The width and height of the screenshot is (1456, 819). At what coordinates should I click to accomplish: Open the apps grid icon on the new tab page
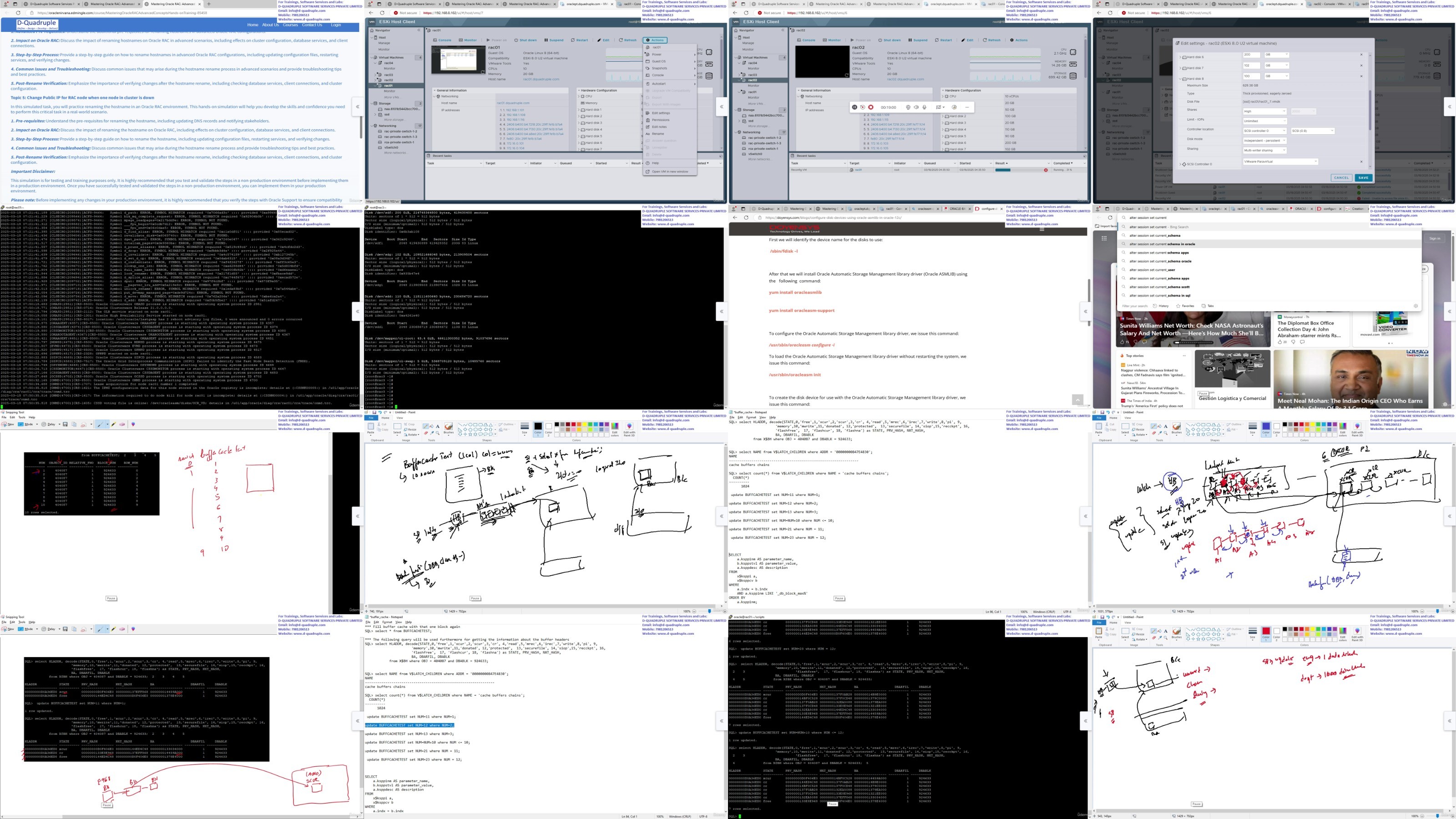(x=1104, y=238)
